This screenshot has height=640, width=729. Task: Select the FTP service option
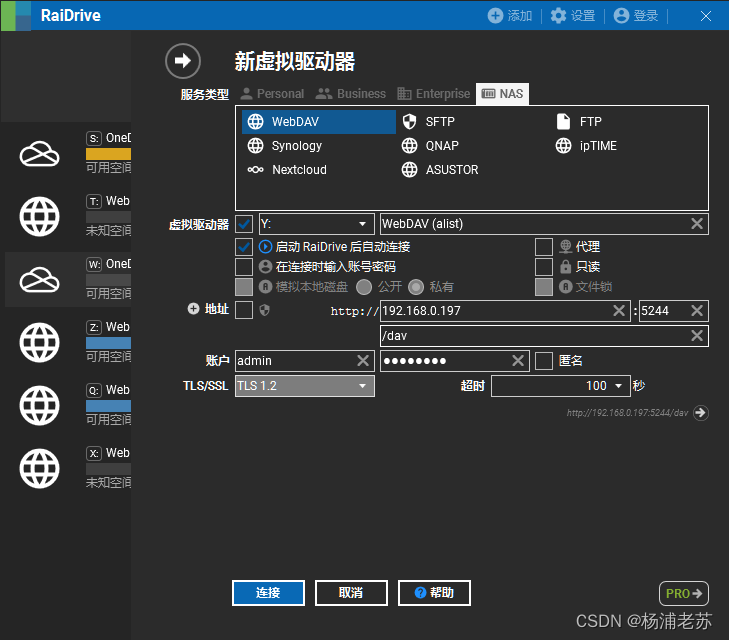pyautogui.click(x=579, y=122)
